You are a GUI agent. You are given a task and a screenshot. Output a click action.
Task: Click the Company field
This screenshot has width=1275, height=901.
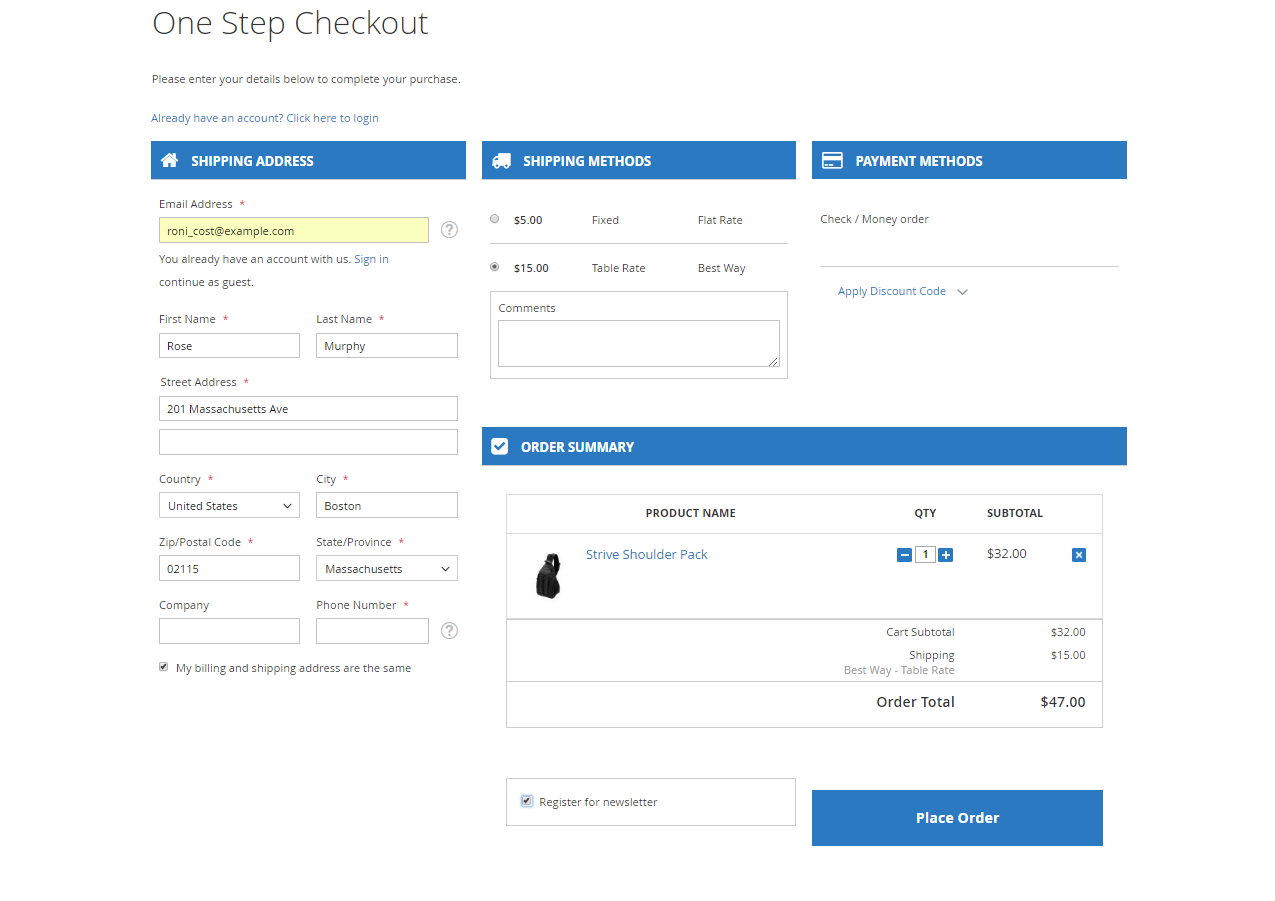tap(229, 631)
